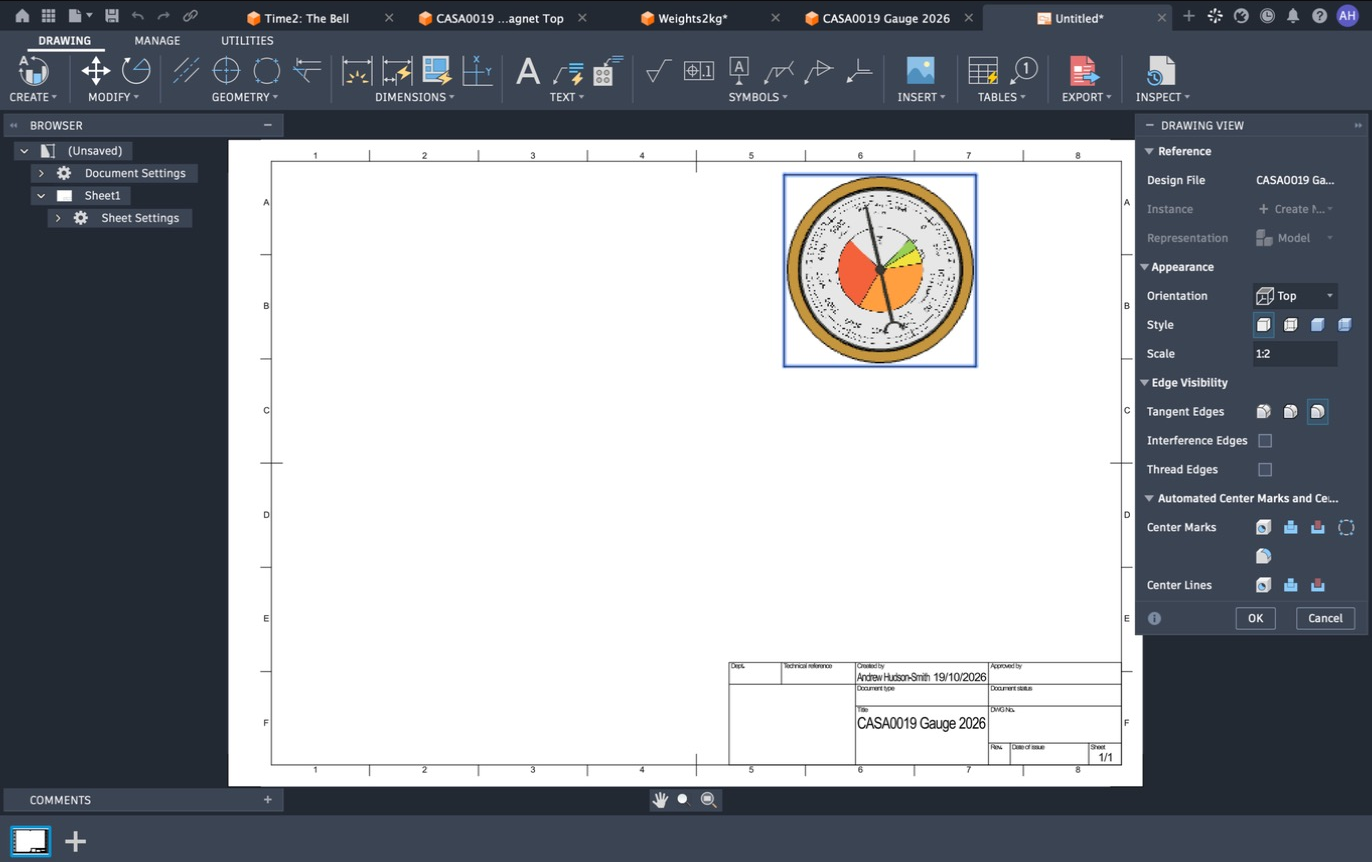Screen dimensions: 1372x862
Task: Select the gauge drawing view on sheet
Action: [x=880, y=270]
